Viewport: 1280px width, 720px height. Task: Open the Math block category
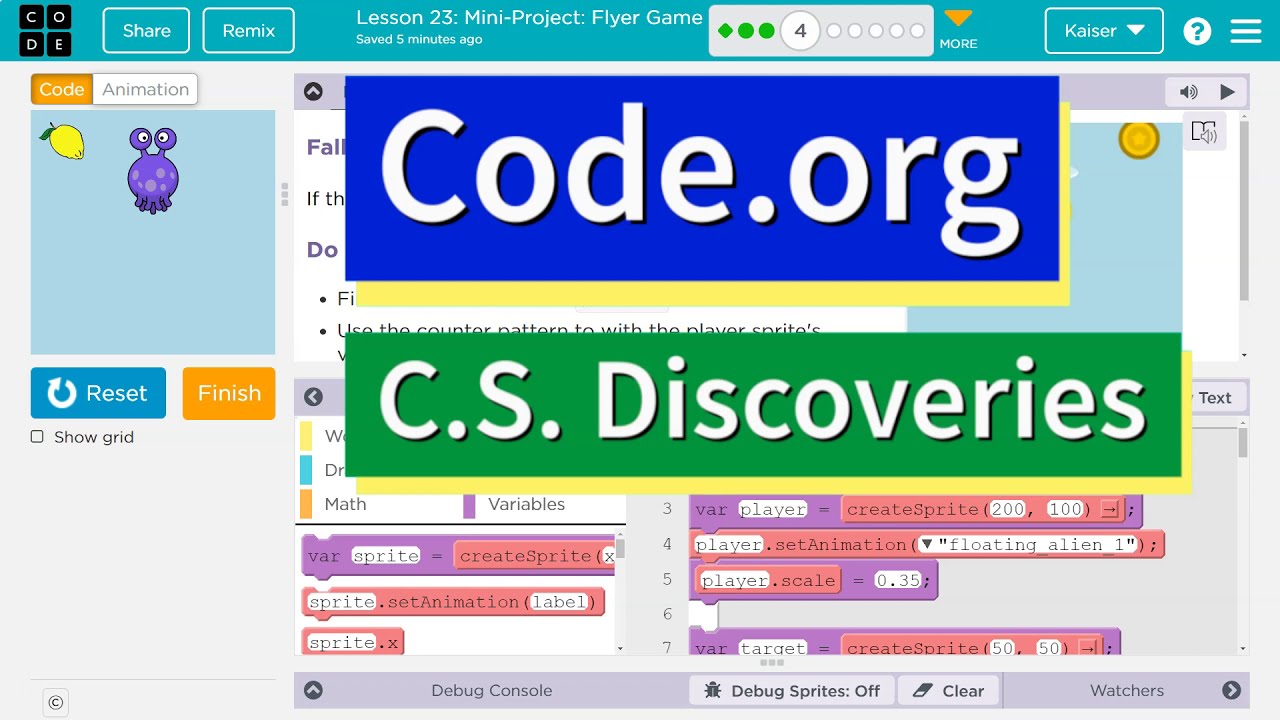coord(345,504)
